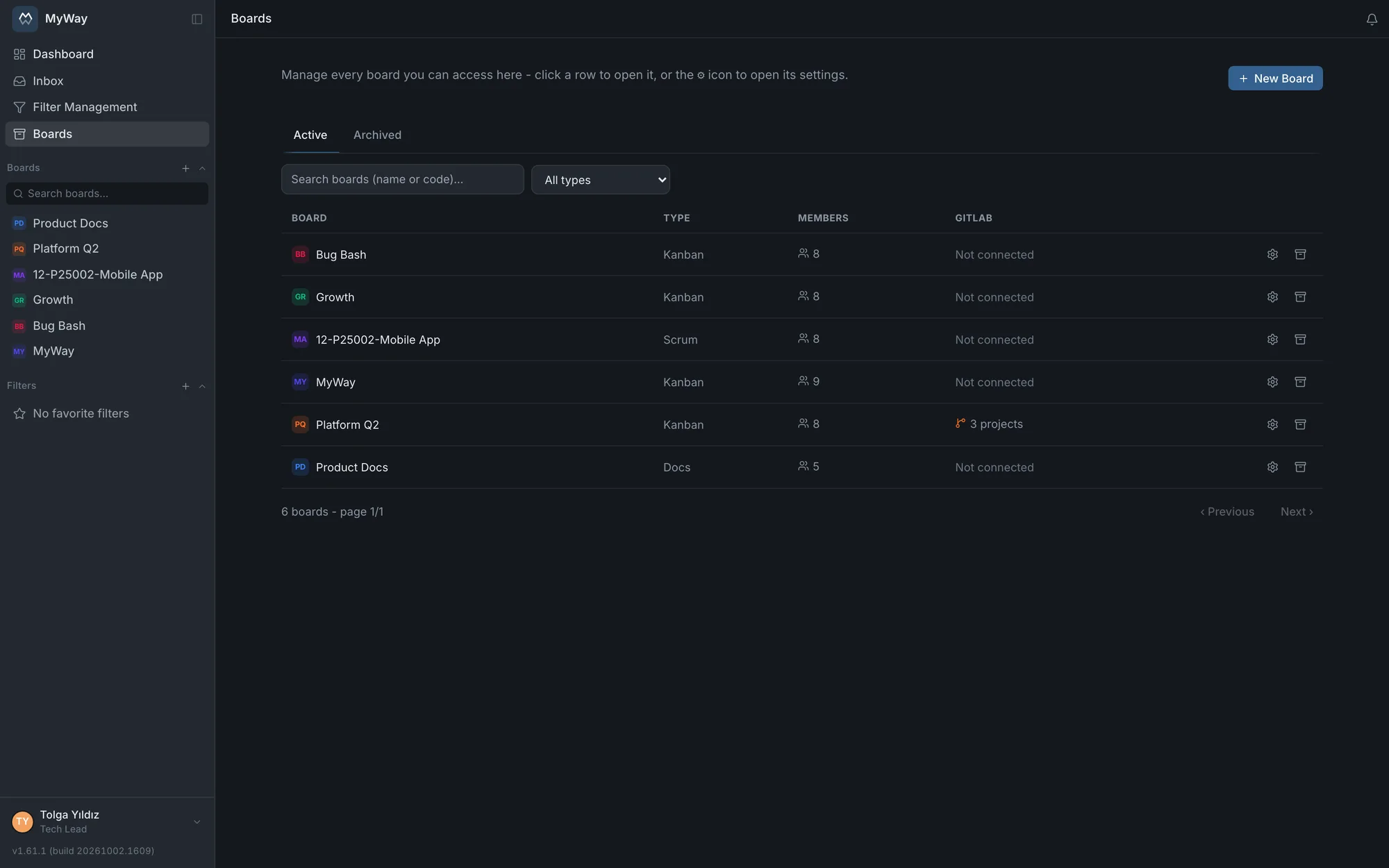The width and height of the screenshot is (1389, 868).
Task: Click the MyWay logo icon
Action: [25, 19]
